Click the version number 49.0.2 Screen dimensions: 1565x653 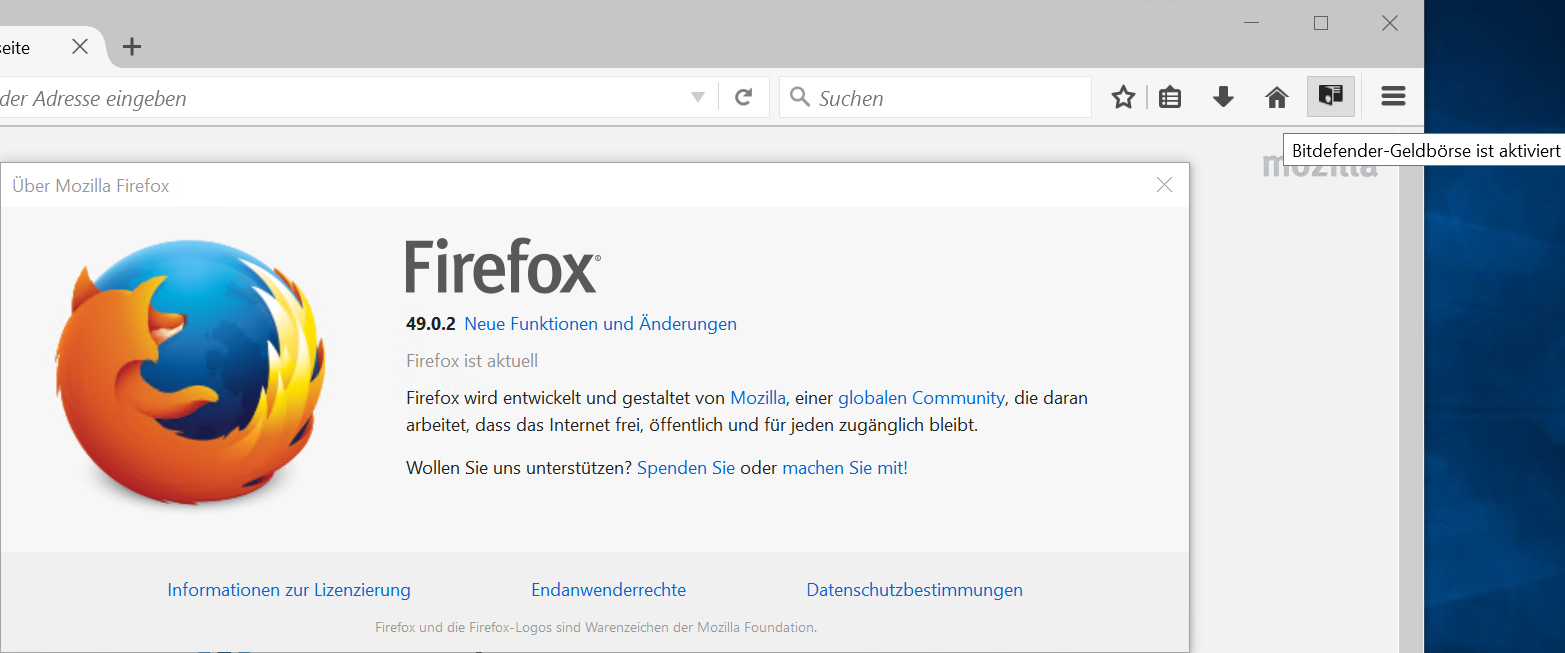431,324
